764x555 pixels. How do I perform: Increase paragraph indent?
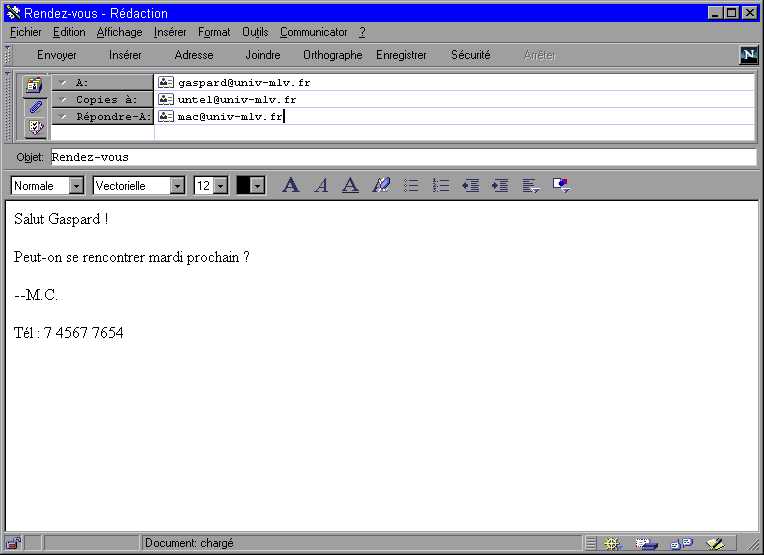pyautogui.click(x=500, y=185)
